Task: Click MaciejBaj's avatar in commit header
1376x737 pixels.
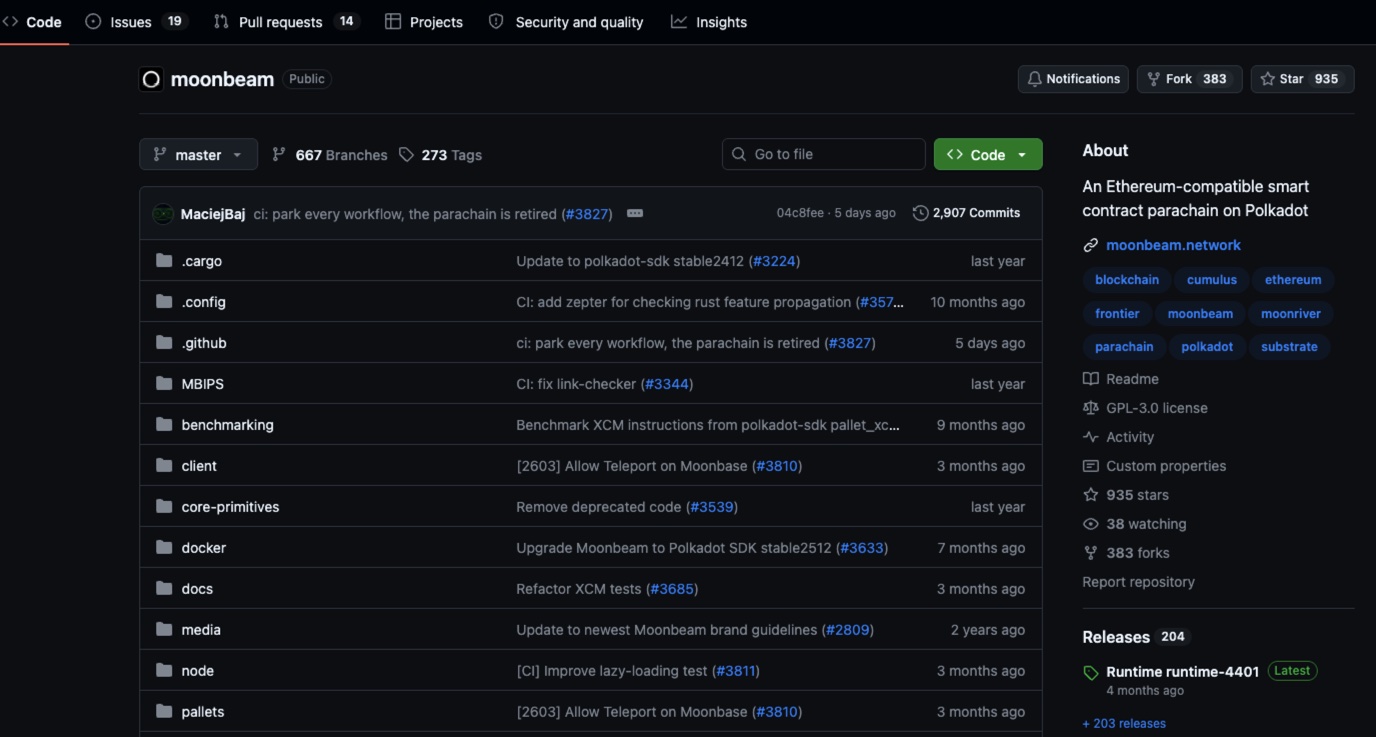Action: (162, 213)
